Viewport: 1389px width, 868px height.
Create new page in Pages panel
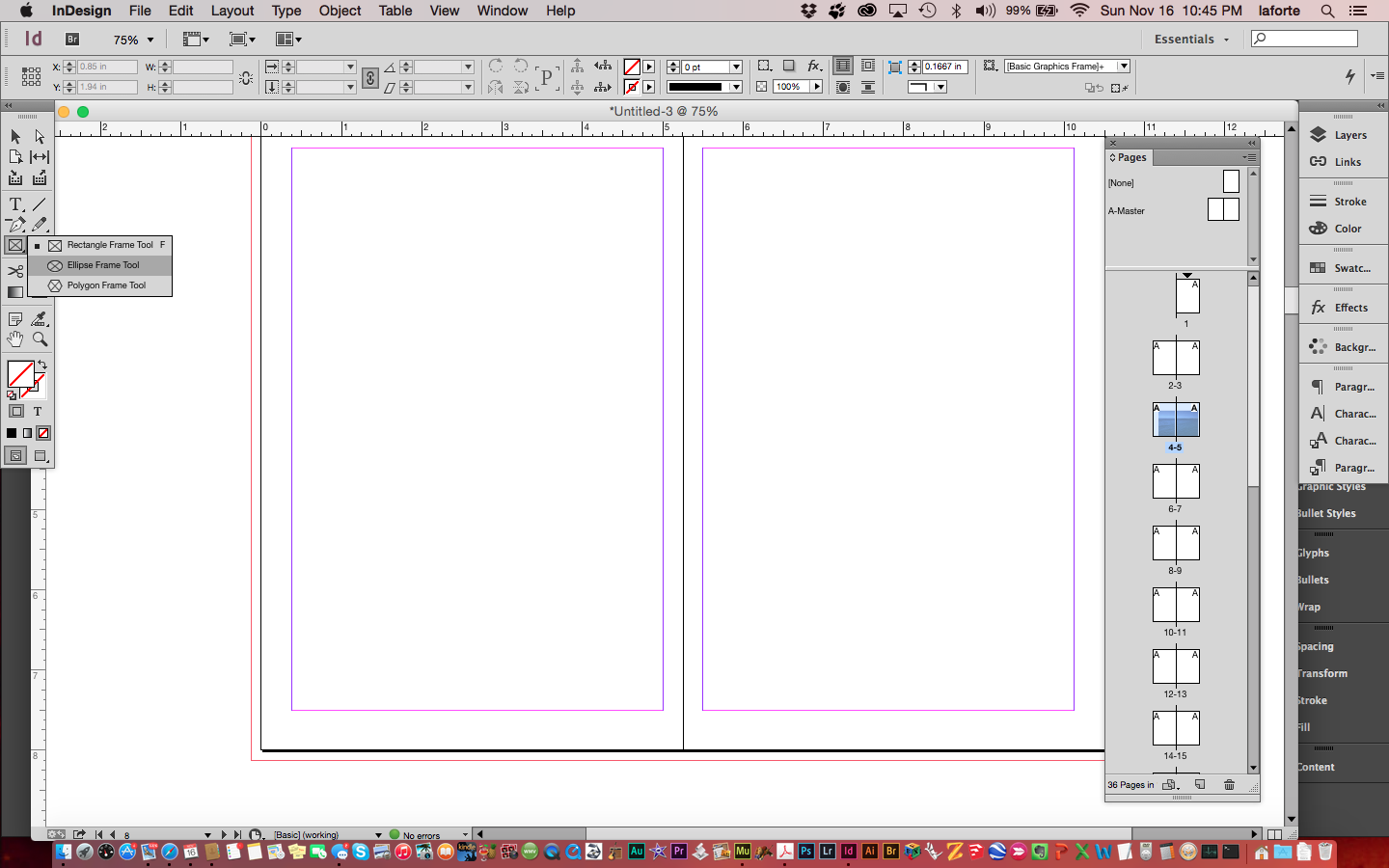(1200, 785)
